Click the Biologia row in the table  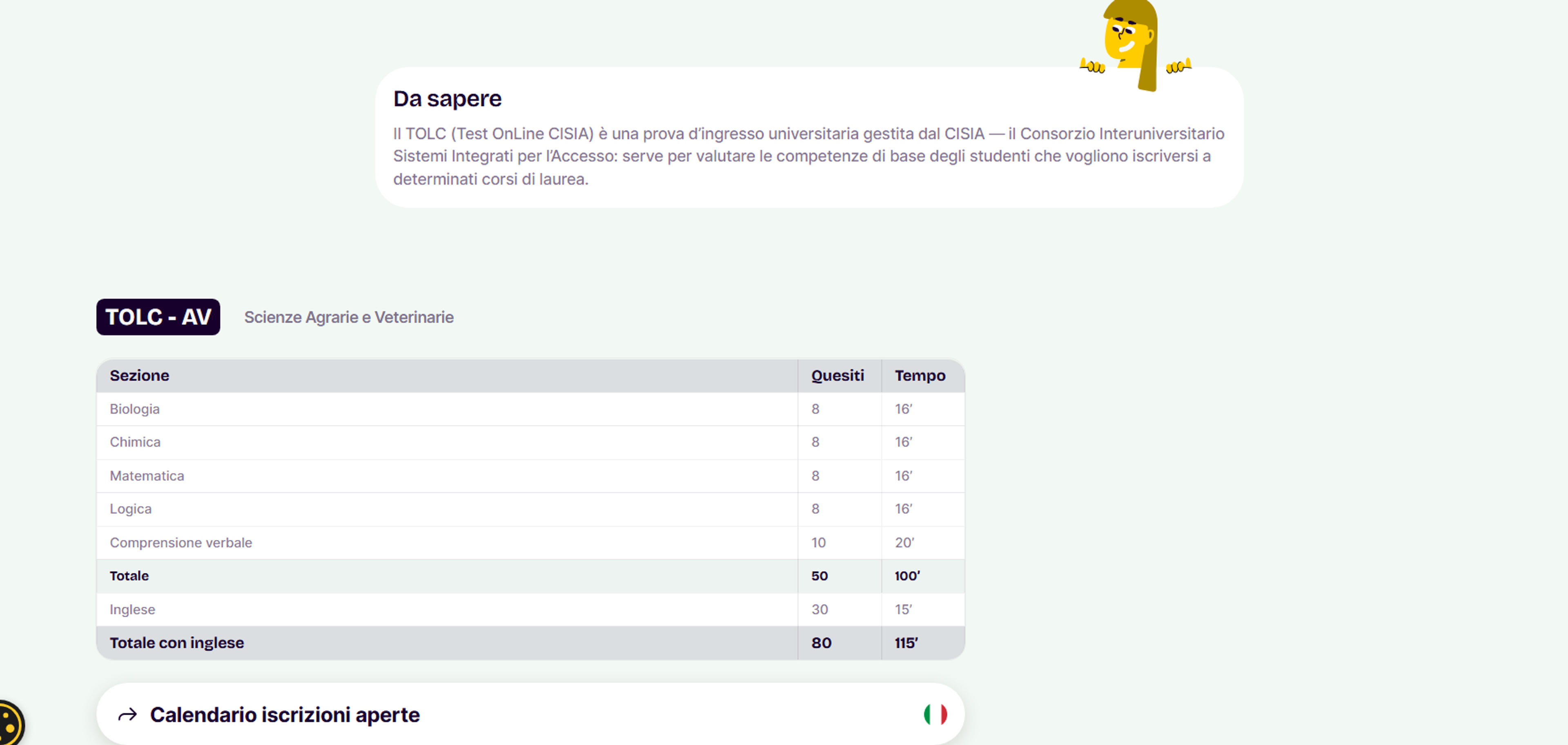click(x=531, y=409)
